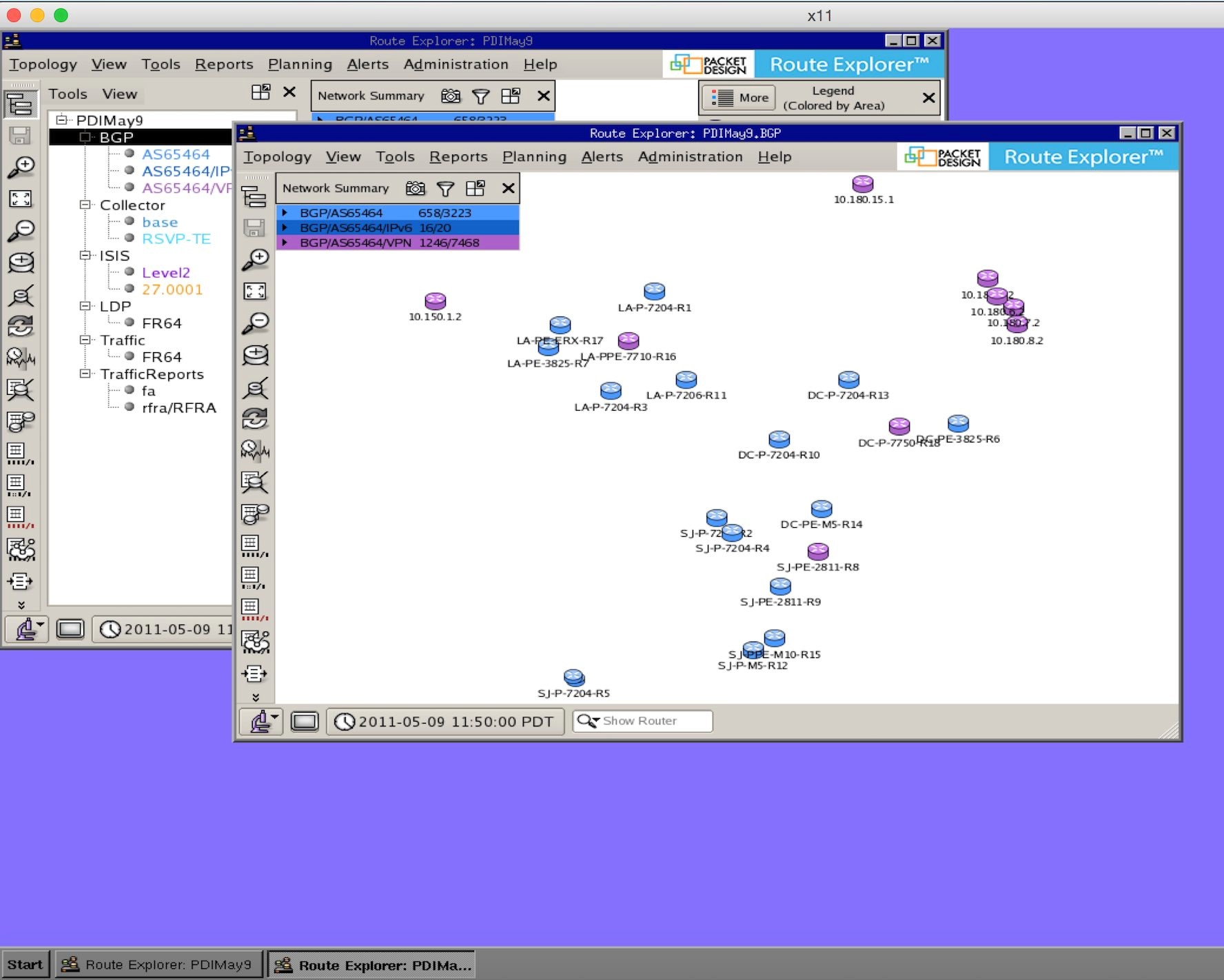Click zoom-out magnifier in PDIMay9.BGP window toolbar

click(255, 323)
